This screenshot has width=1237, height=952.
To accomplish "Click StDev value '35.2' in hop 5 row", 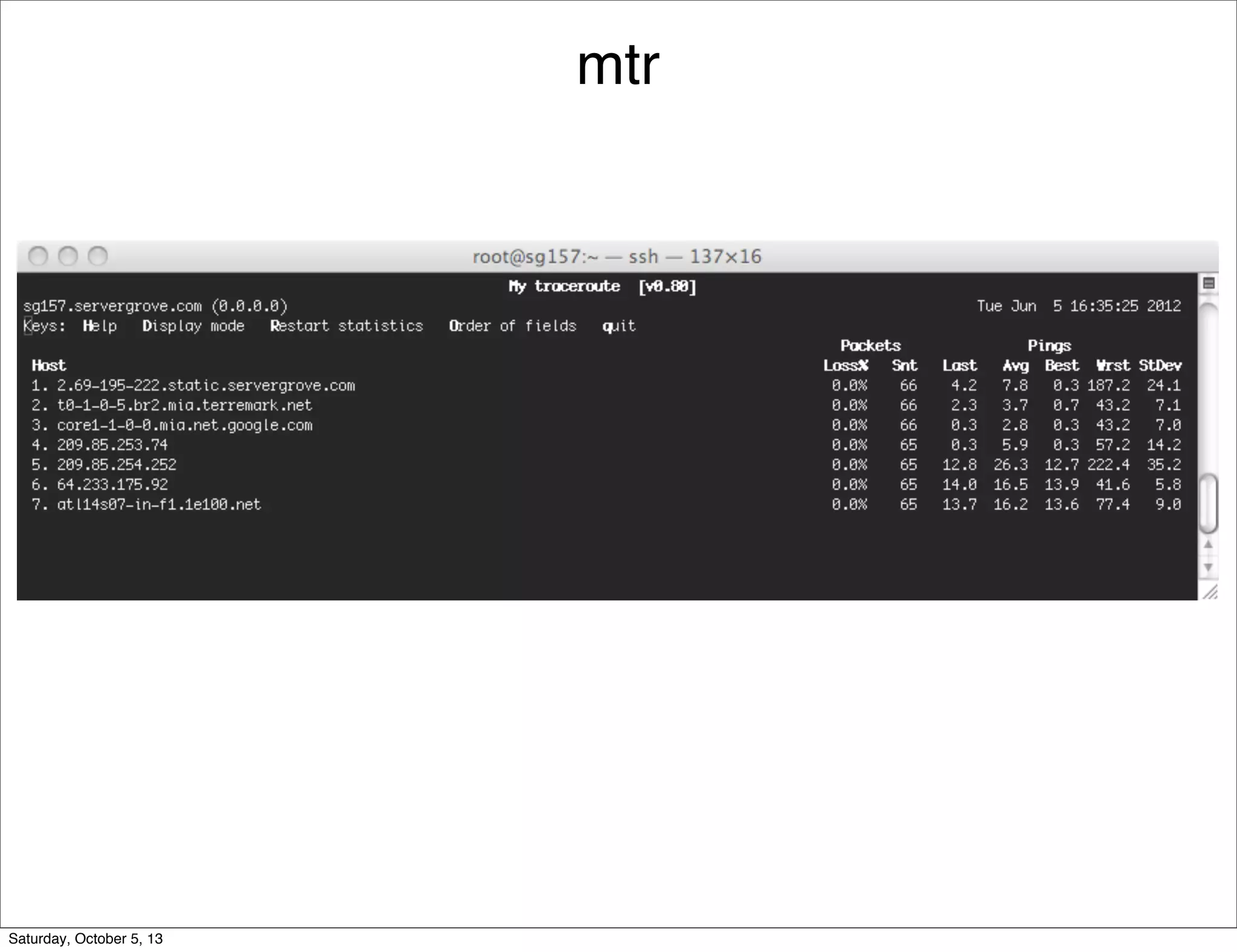I will coord(1164,465).
